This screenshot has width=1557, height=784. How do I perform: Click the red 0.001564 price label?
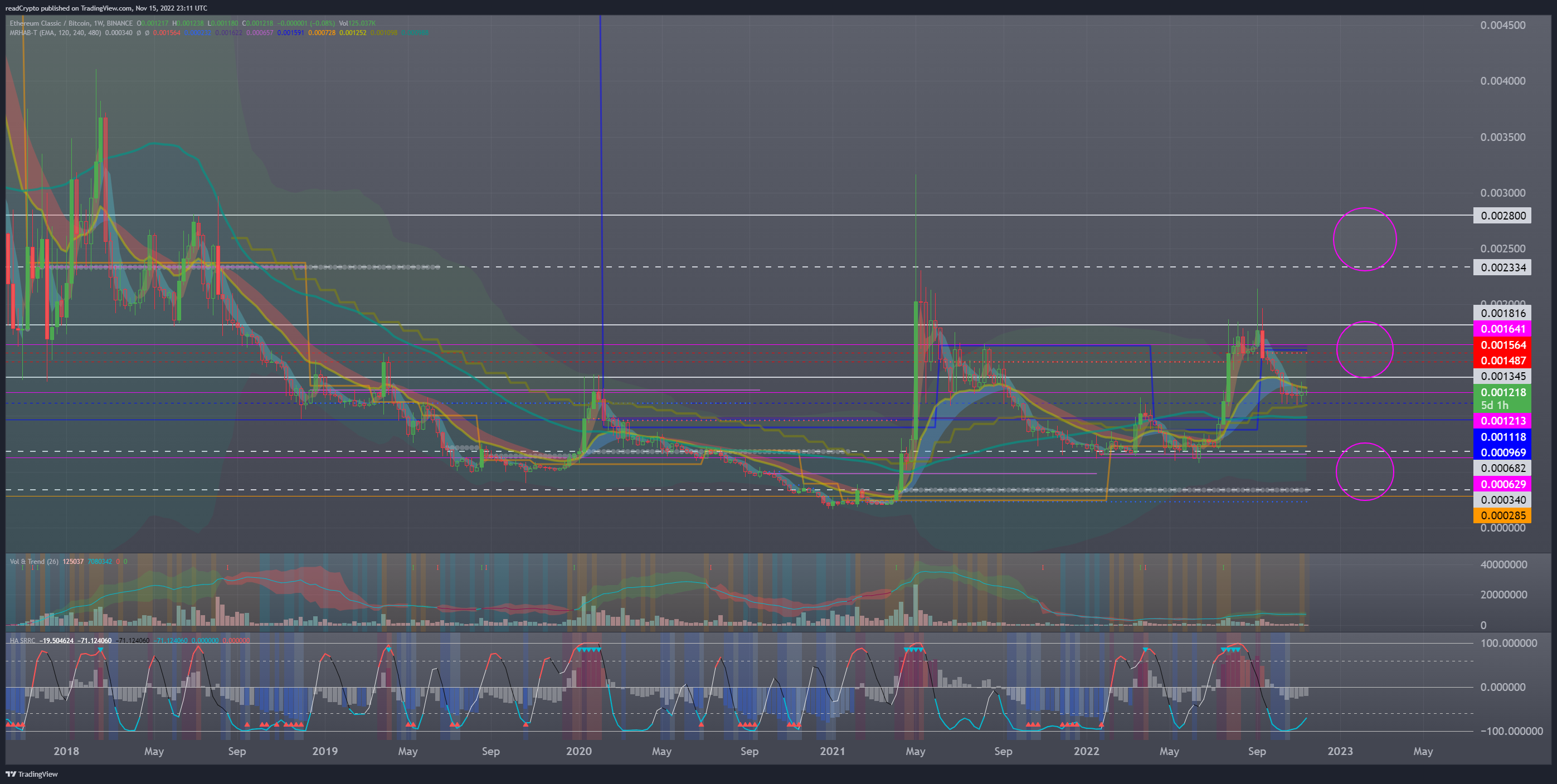click(x=1502, y=345)
